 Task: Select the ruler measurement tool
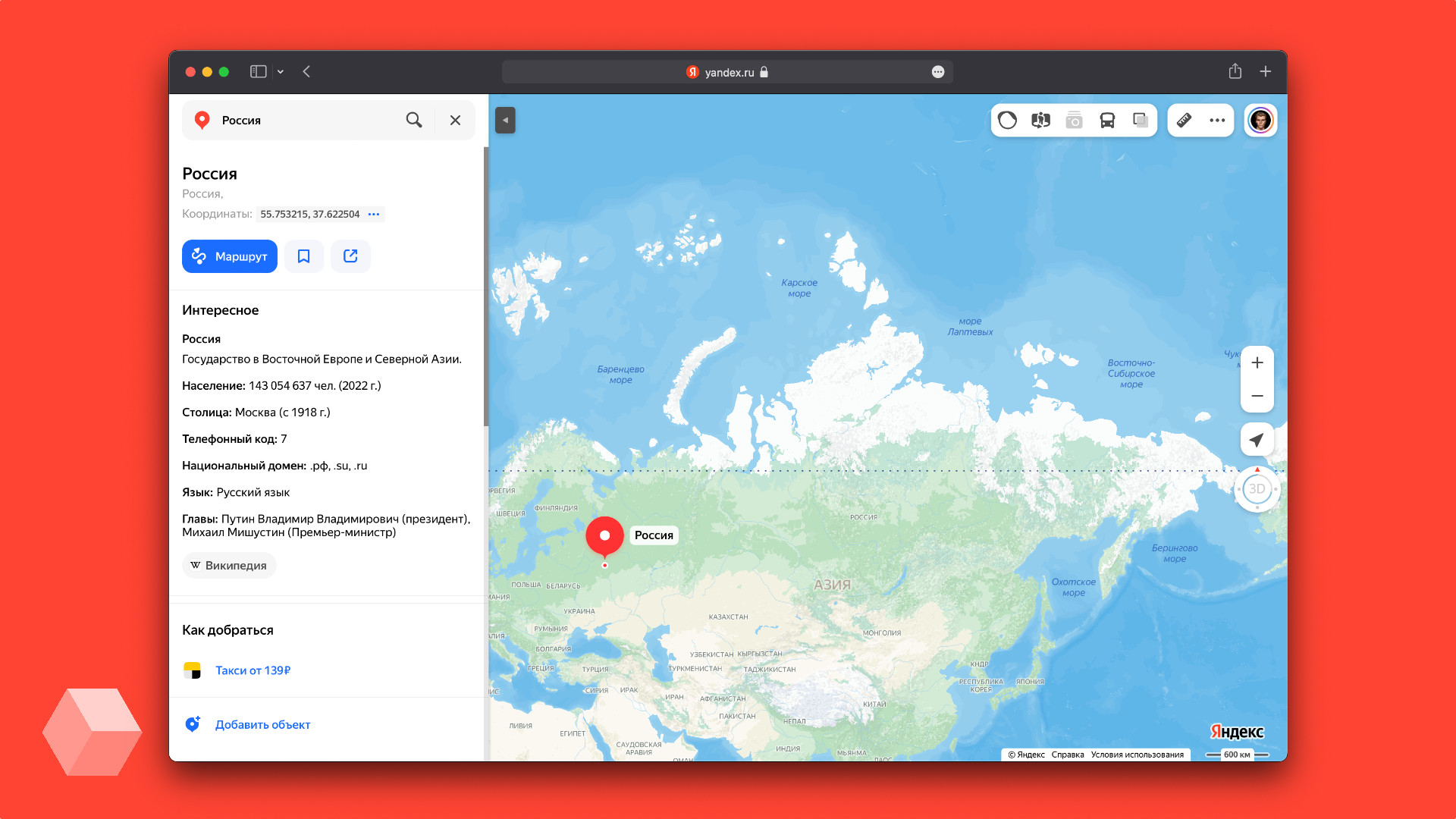[1184, 120]
